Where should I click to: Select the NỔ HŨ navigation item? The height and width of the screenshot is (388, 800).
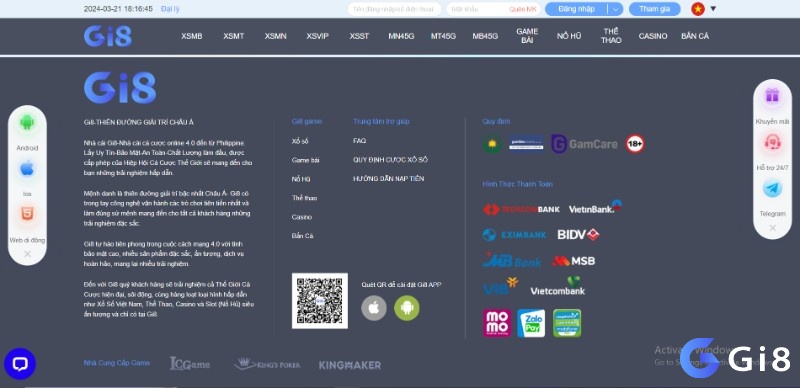click(569, 36)
